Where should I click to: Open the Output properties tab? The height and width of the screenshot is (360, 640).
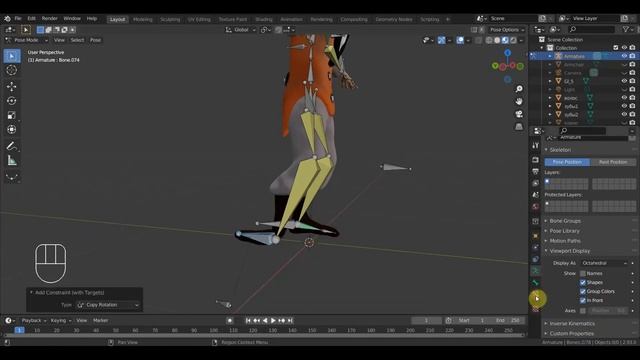pyautogui.click(x=536, y=171)
